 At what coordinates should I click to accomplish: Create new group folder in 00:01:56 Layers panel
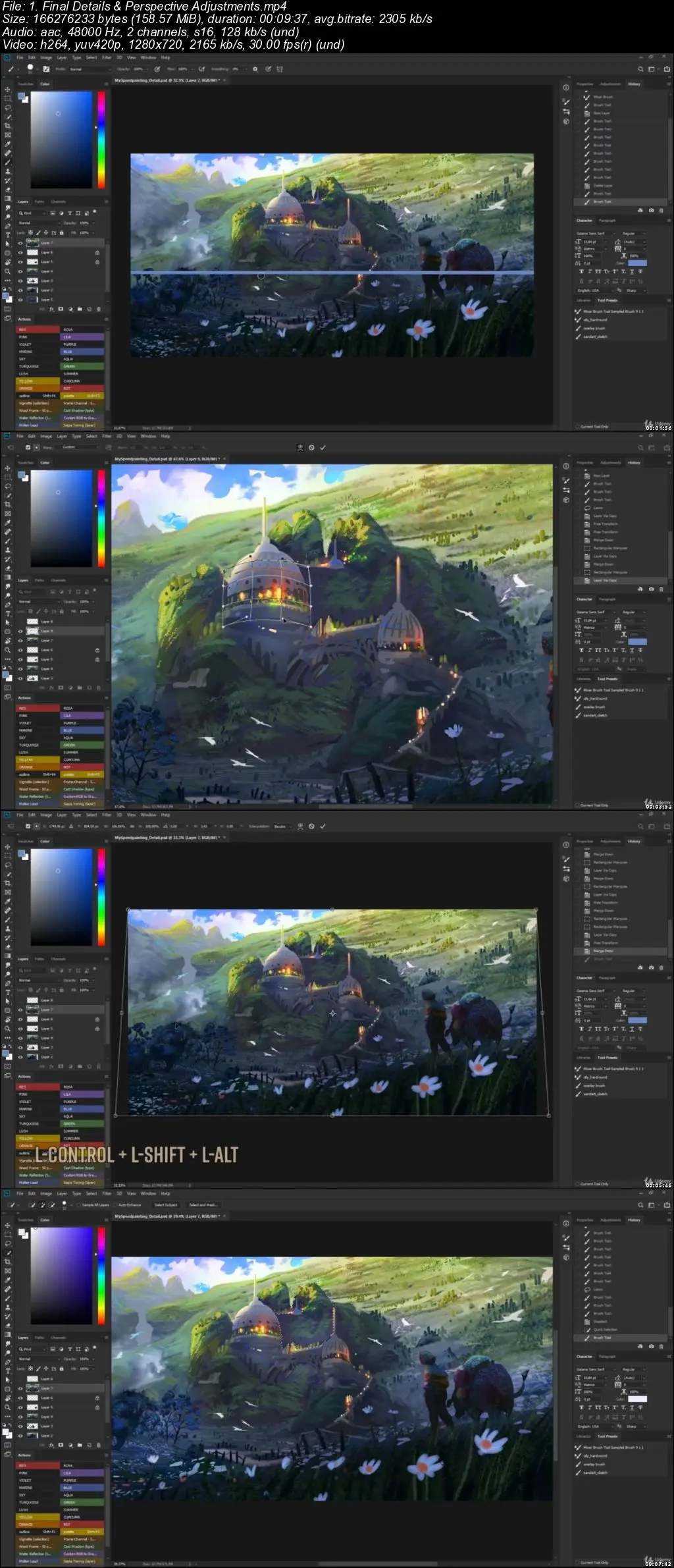pyautogui.click(x=80, y=309)
